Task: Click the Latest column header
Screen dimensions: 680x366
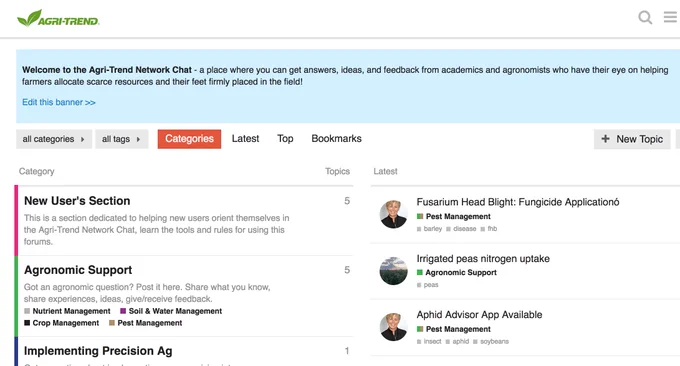Action: click(385, 171)
